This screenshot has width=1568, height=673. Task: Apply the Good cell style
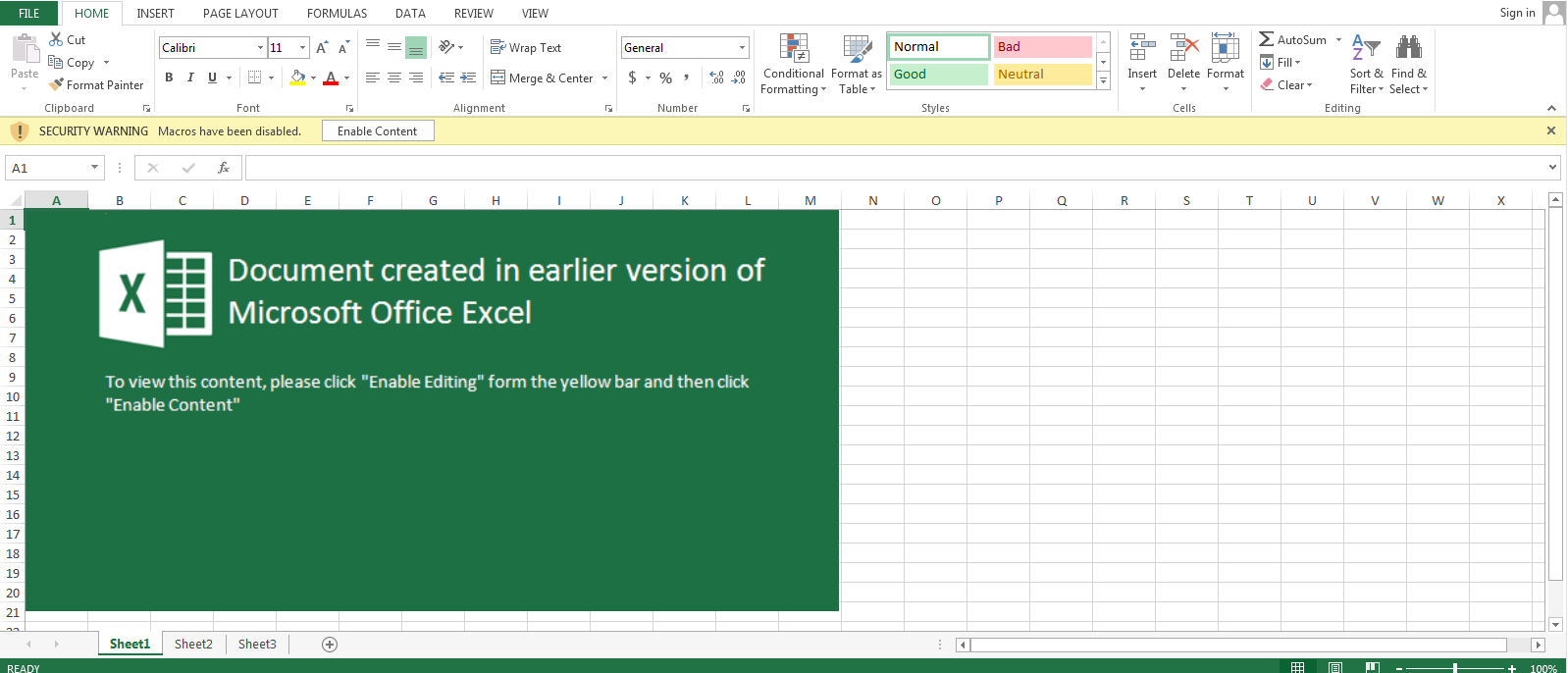pyautogui.click(x=938, y=74)
